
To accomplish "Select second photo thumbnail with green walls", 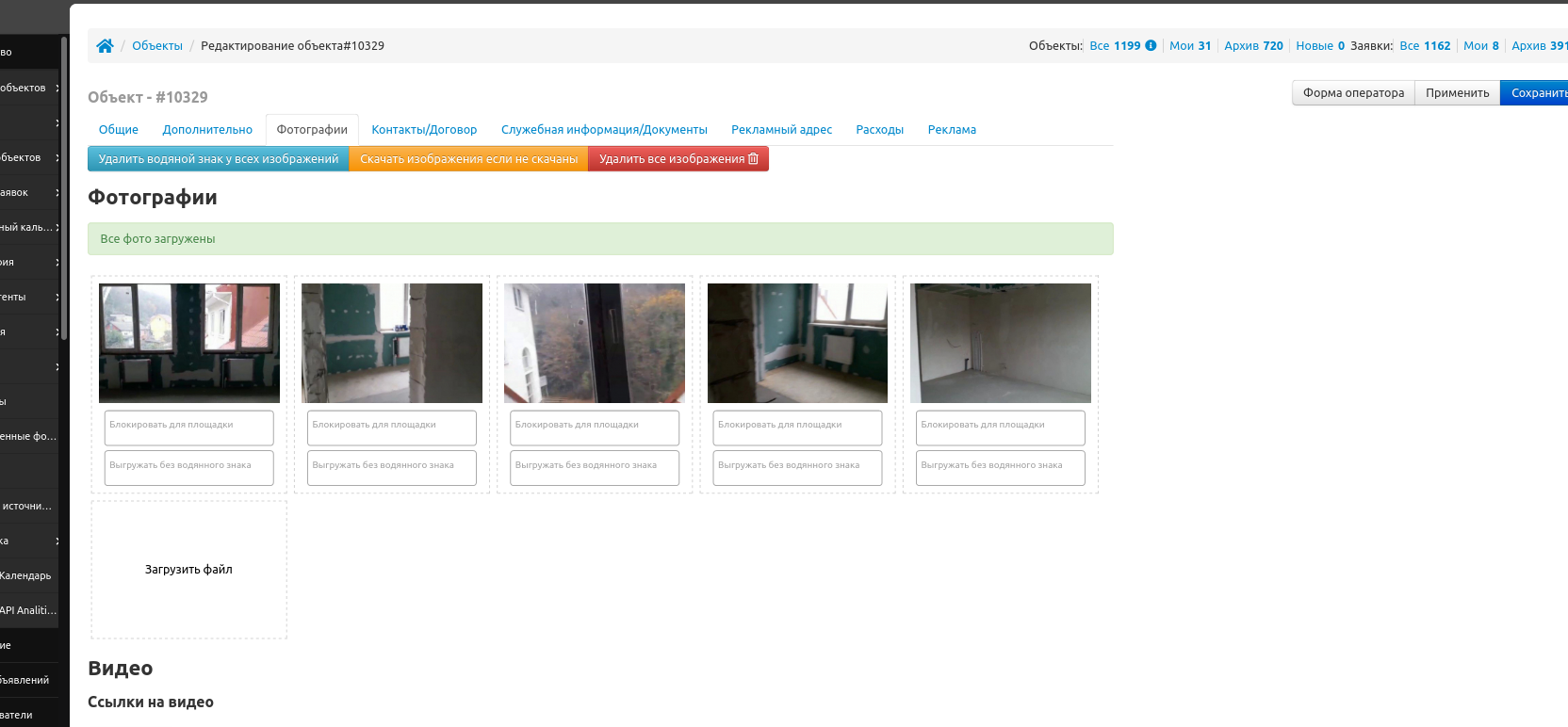I will (x=392, y=343).
